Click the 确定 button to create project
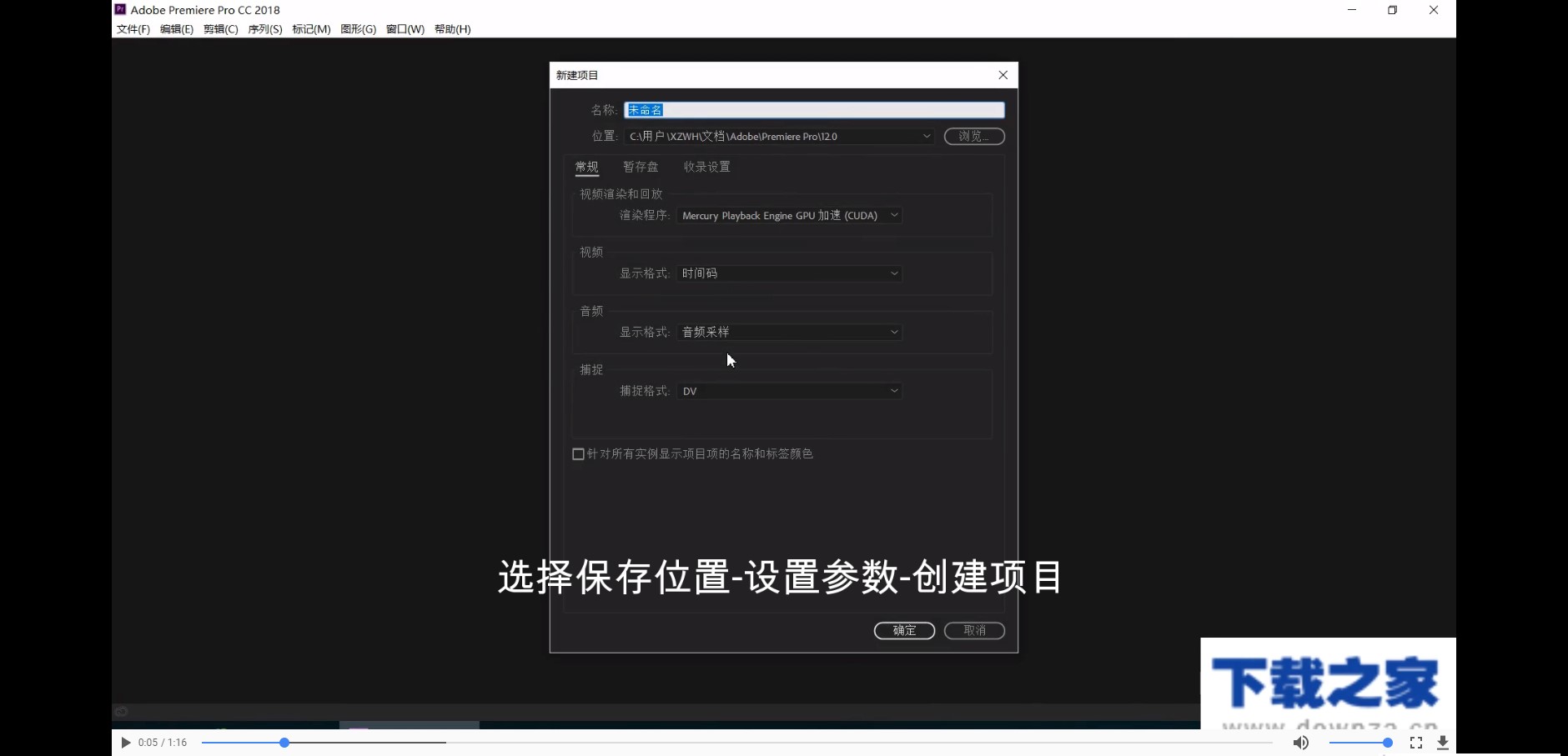The height and width of the screenshot is (756, 1568). click(x=904, y=631)
